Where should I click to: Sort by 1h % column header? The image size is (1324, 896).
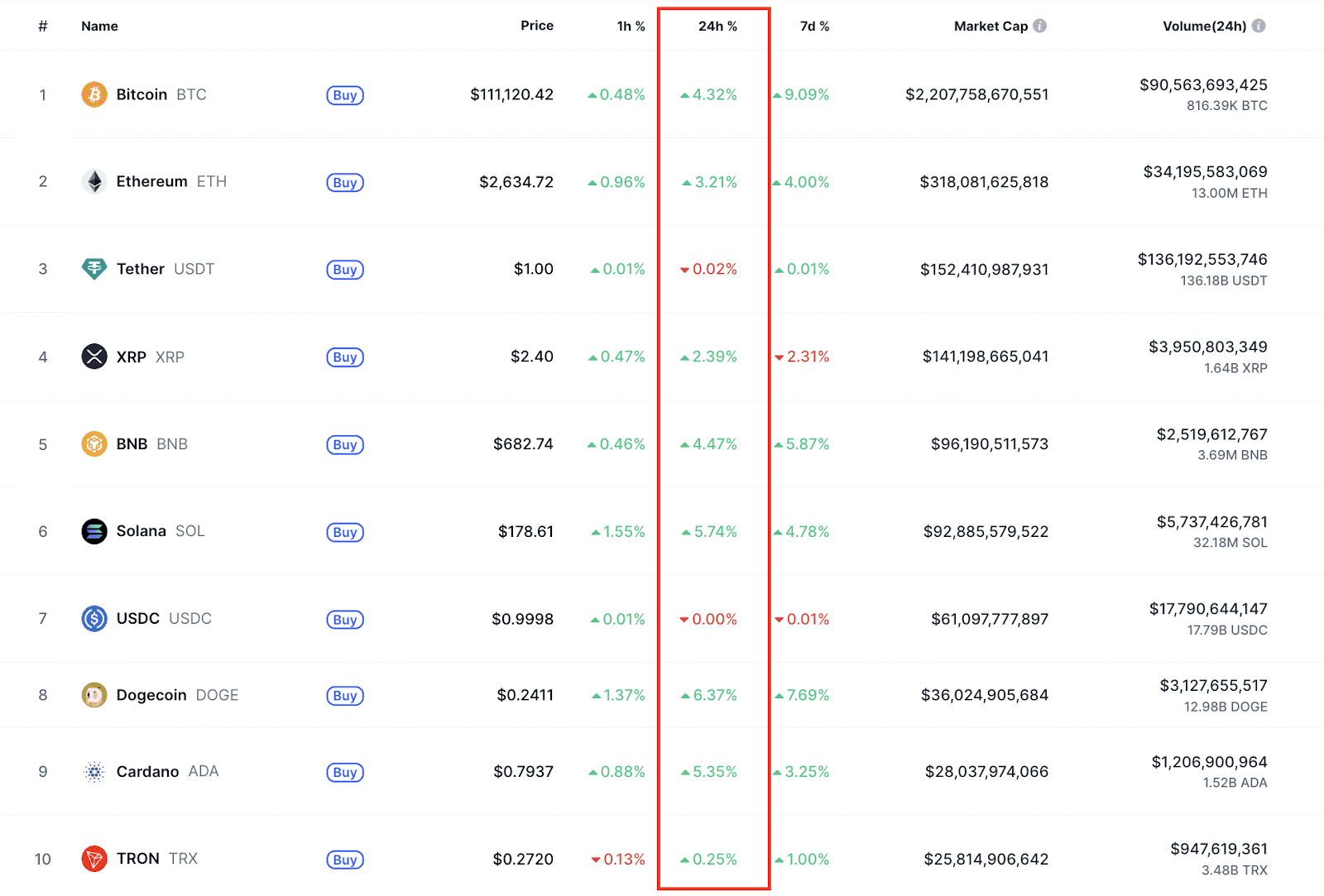point(631,26)
